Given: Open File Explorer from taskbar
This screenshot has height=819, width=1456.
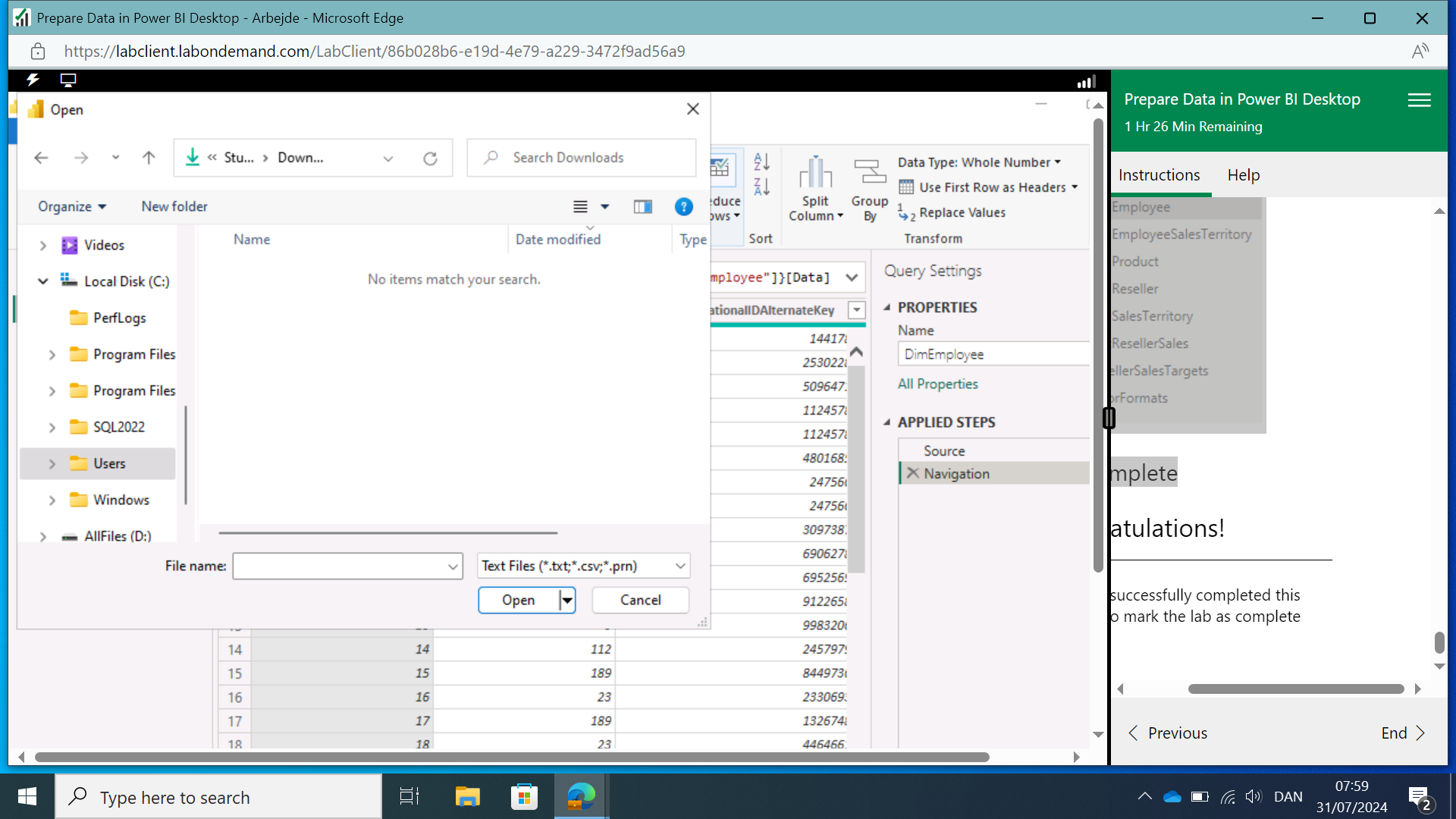Looking at the screenshot, I should pyautogui.click(x=467, y=796).
